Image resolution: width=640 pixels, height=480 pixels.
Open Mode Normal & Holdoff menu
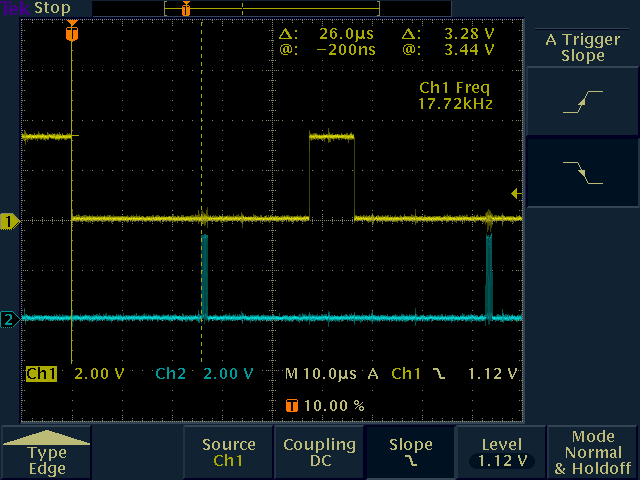tap(593, 452)
